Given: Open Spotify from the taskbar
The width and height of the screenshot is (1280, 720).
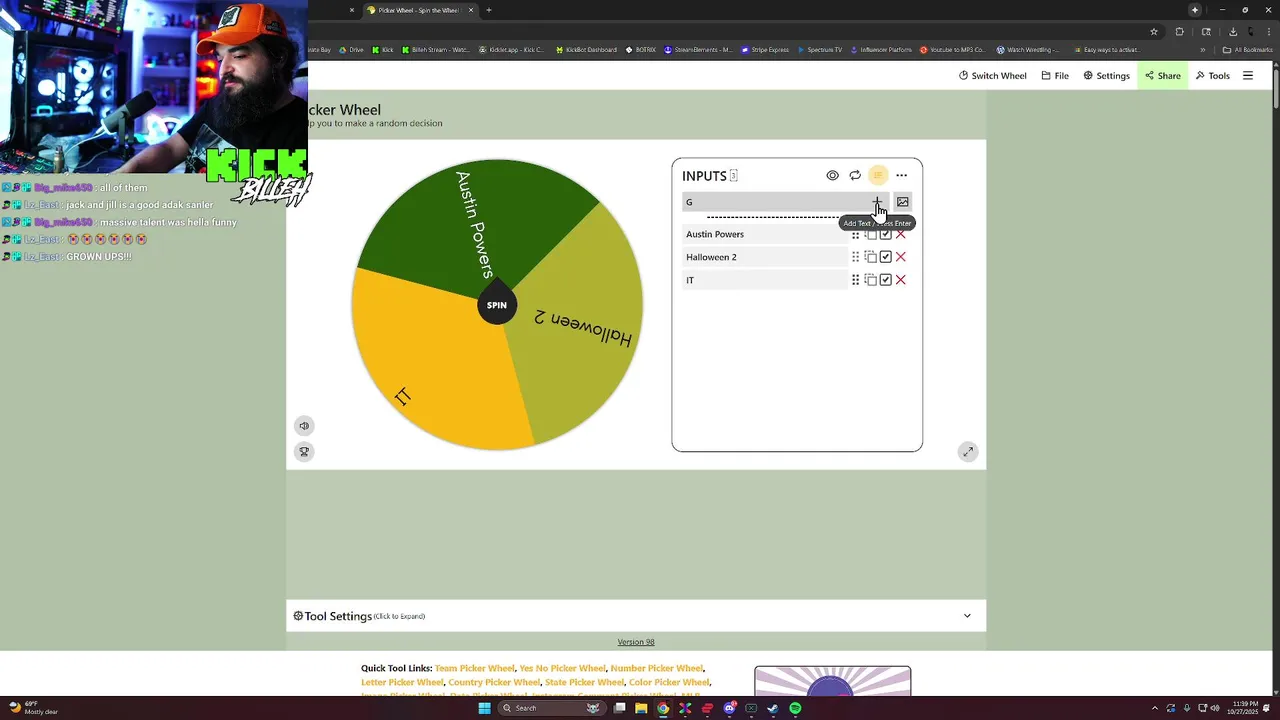Looking at the screenshot, I should [795, 708].
